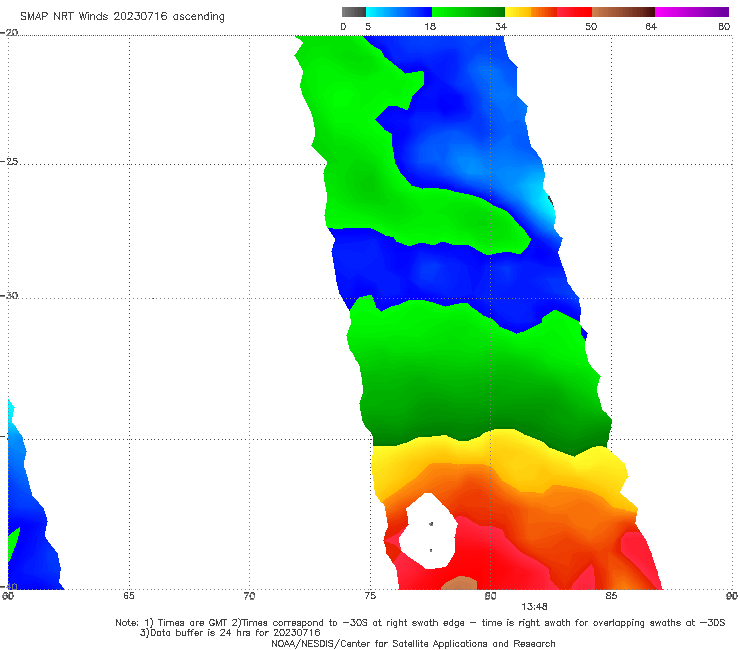
Task: Click the longitude axis label '75'
Action: (x=370, y=596)
